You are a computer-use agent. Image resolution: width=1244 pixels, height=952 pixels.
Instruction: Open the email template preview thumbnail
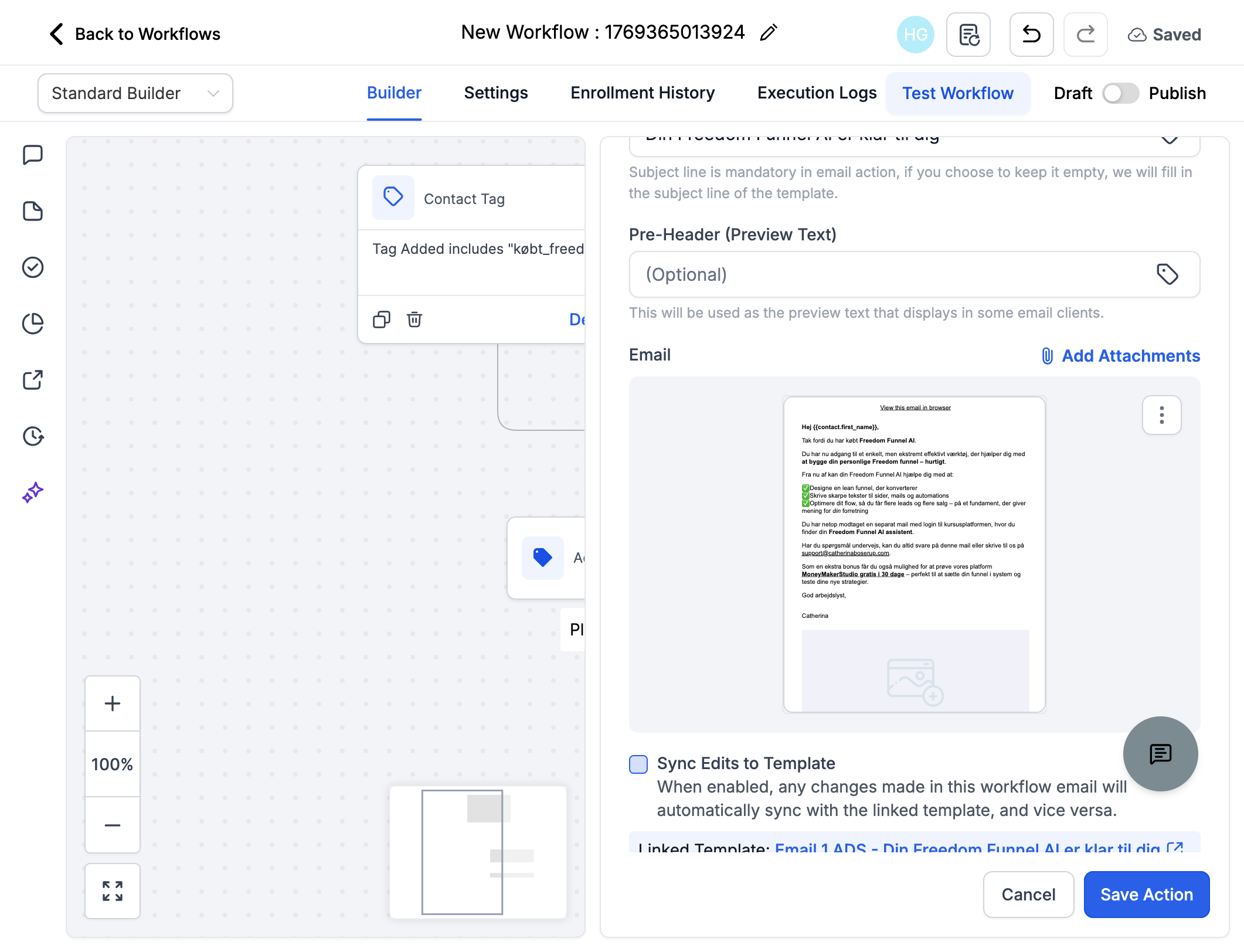tap(914, 555)
